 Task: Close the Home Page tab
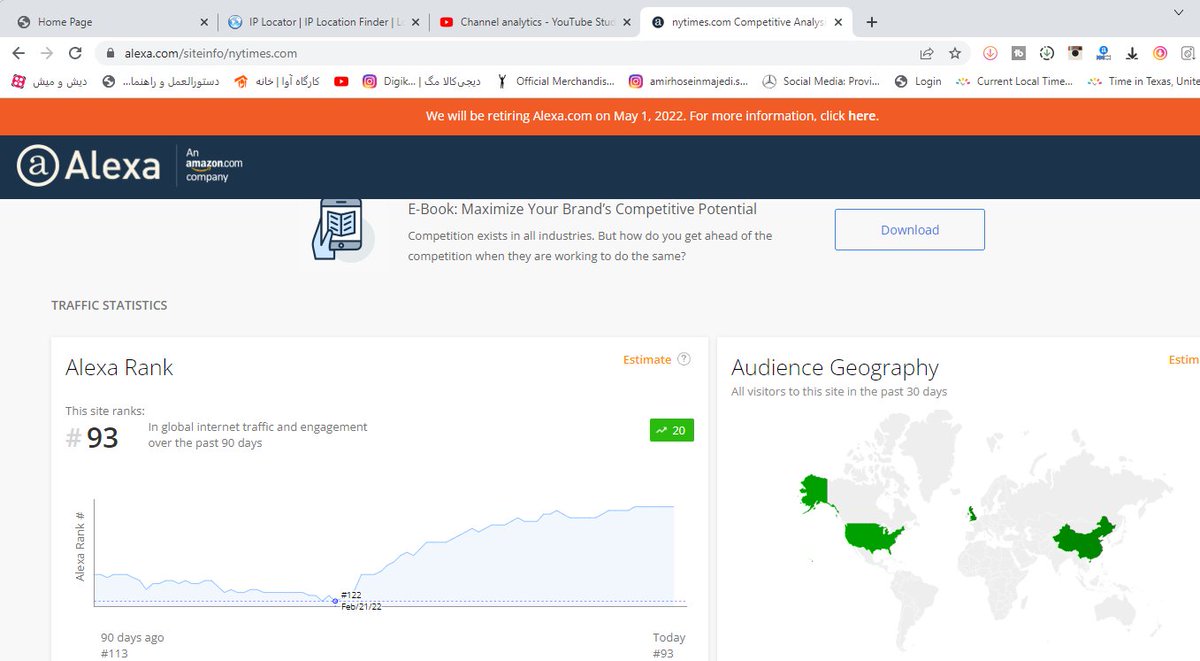[204, 22]
